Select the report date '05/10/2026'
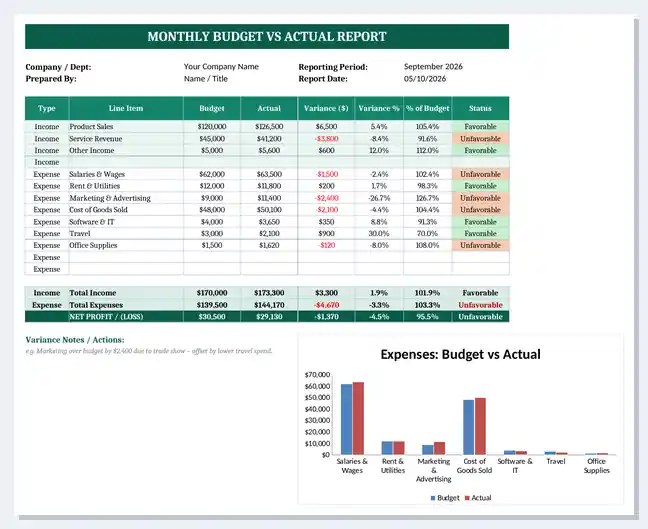Viewport: 648px width, 529px height. click(x=425, y=79)
